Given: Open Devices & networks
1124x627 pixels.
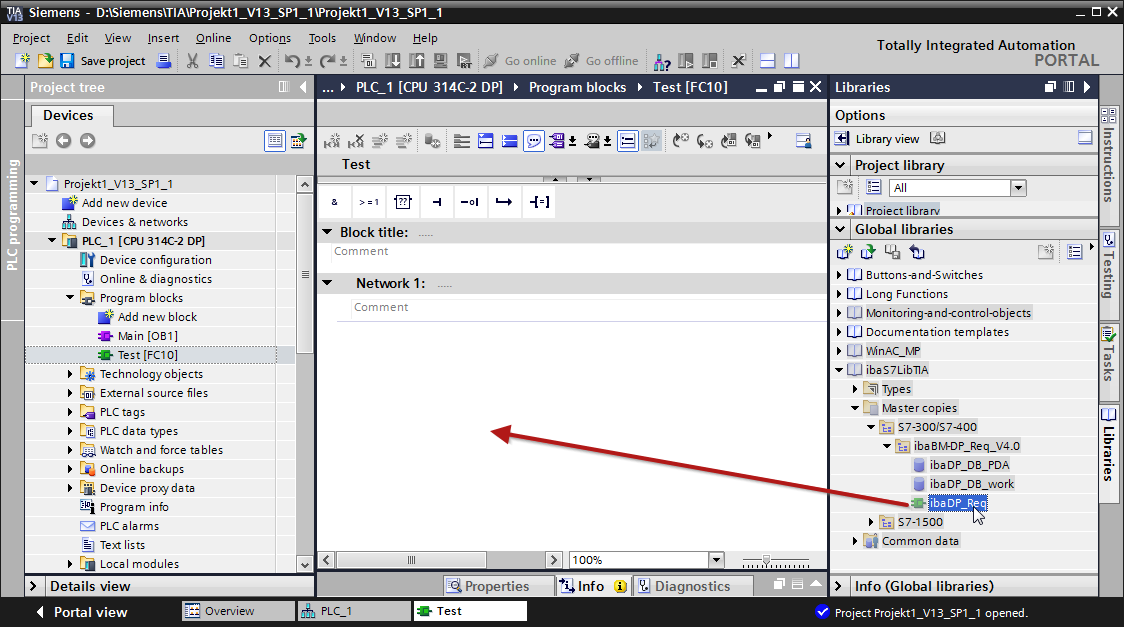Looking at the screenshot, I should (135, 222).
